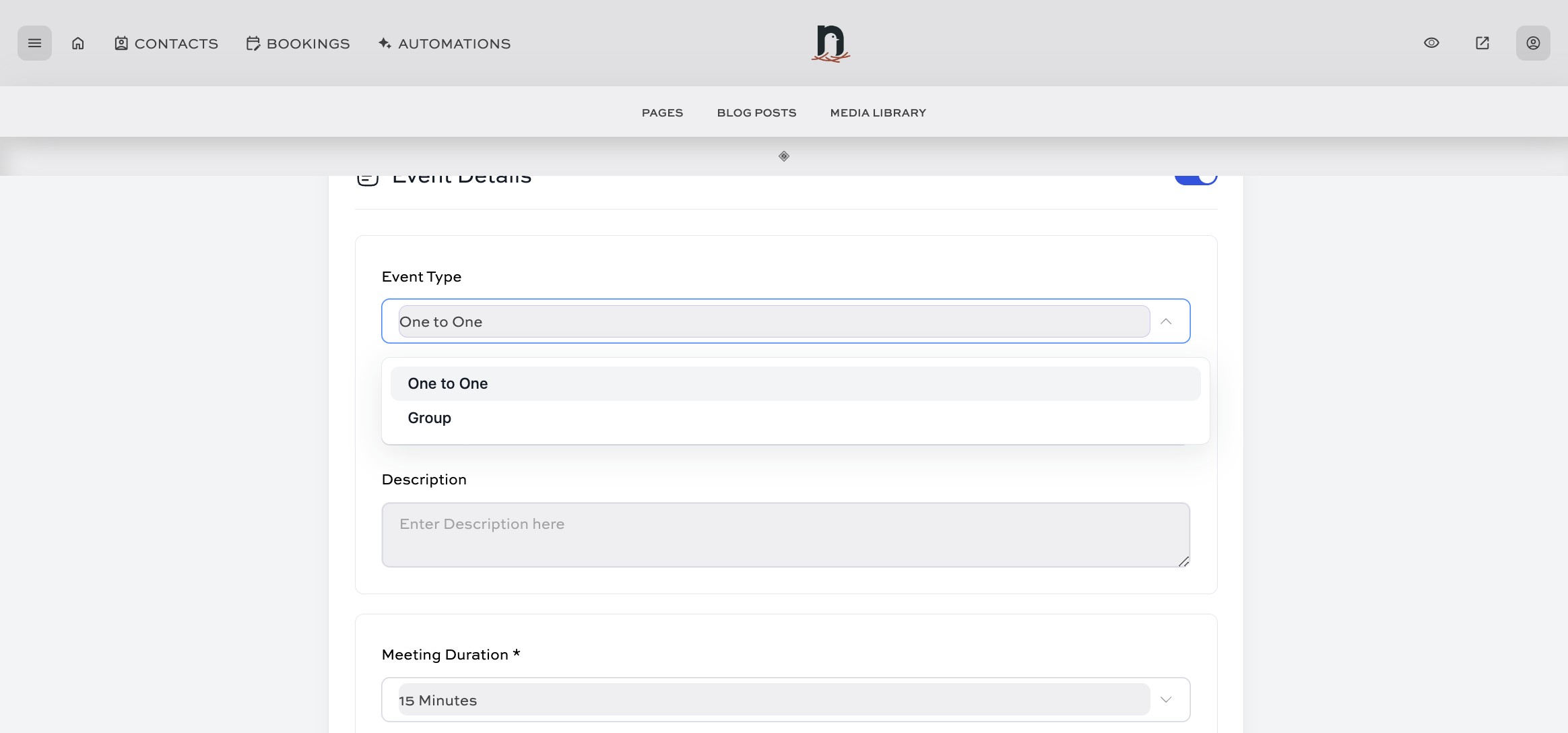This screenshot has height=733, width=1568.
Task: Go to the Media Library tab
Action: tap(878, 113)
